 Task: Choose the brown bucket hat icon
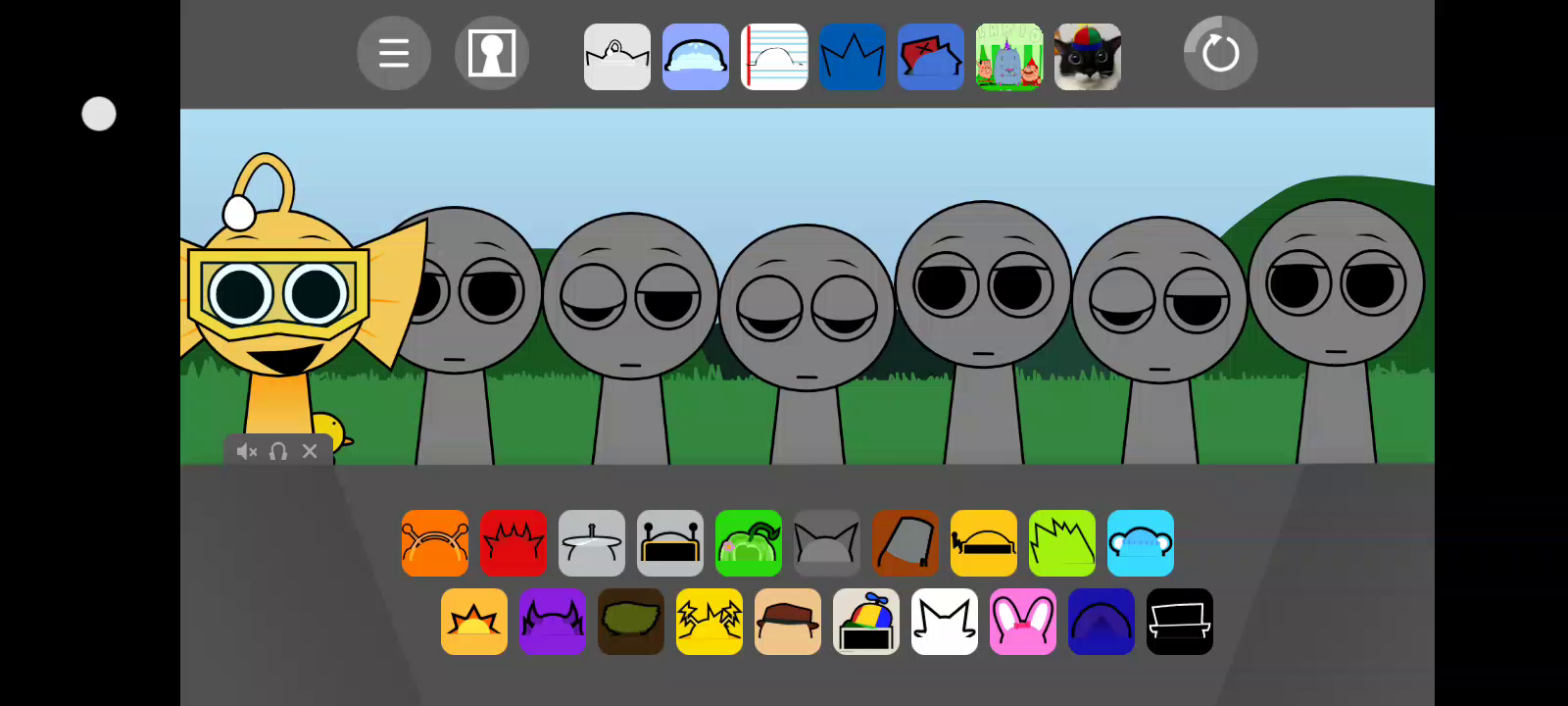tap(906, 543)
